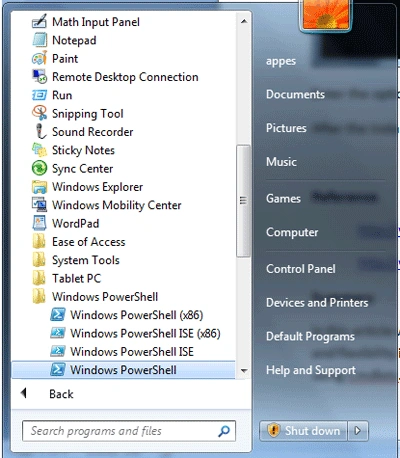Click the scrollbar down arrow
The image size is (400, 458).
(244, 371)
